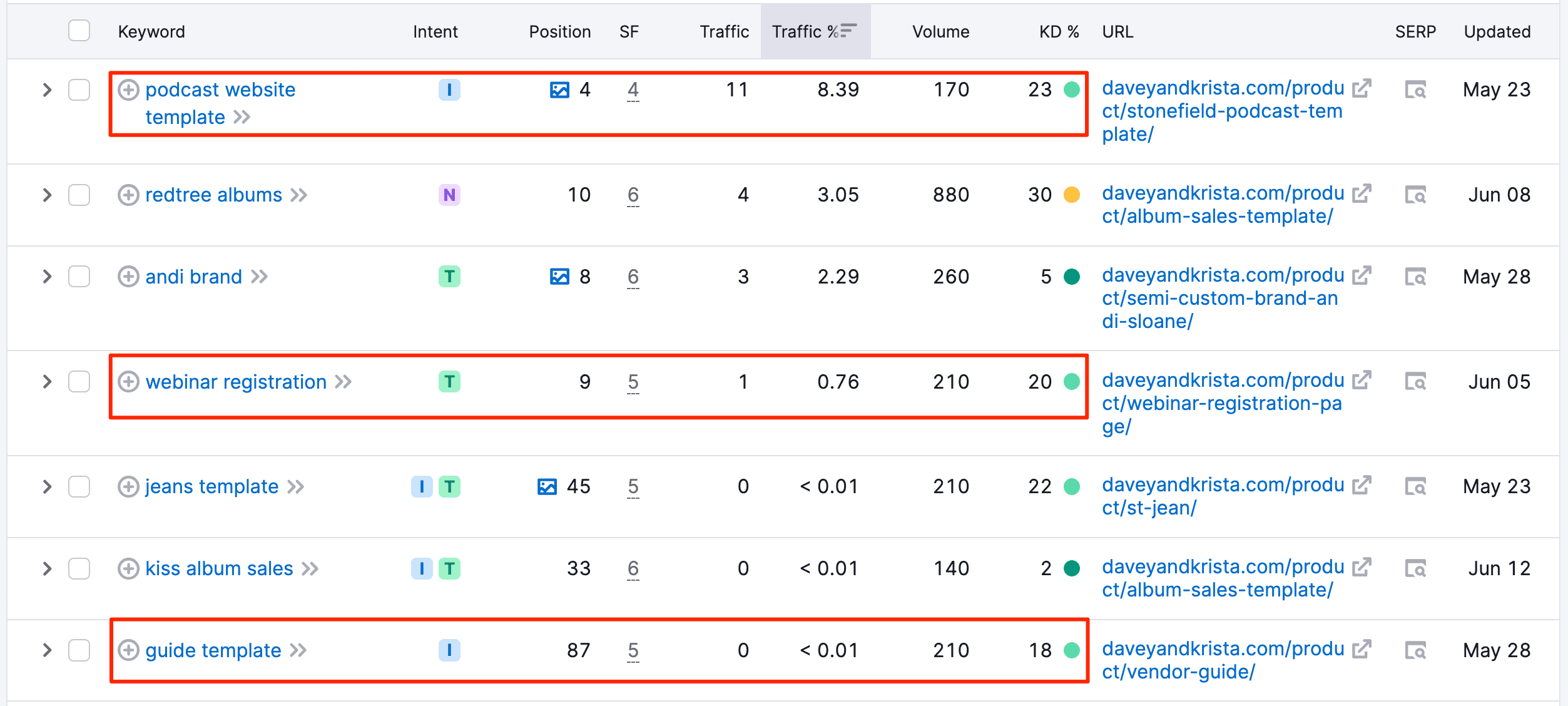View SERP snapshot for podcast website template
The image size is (1568, 706).
coord(1416,90)
